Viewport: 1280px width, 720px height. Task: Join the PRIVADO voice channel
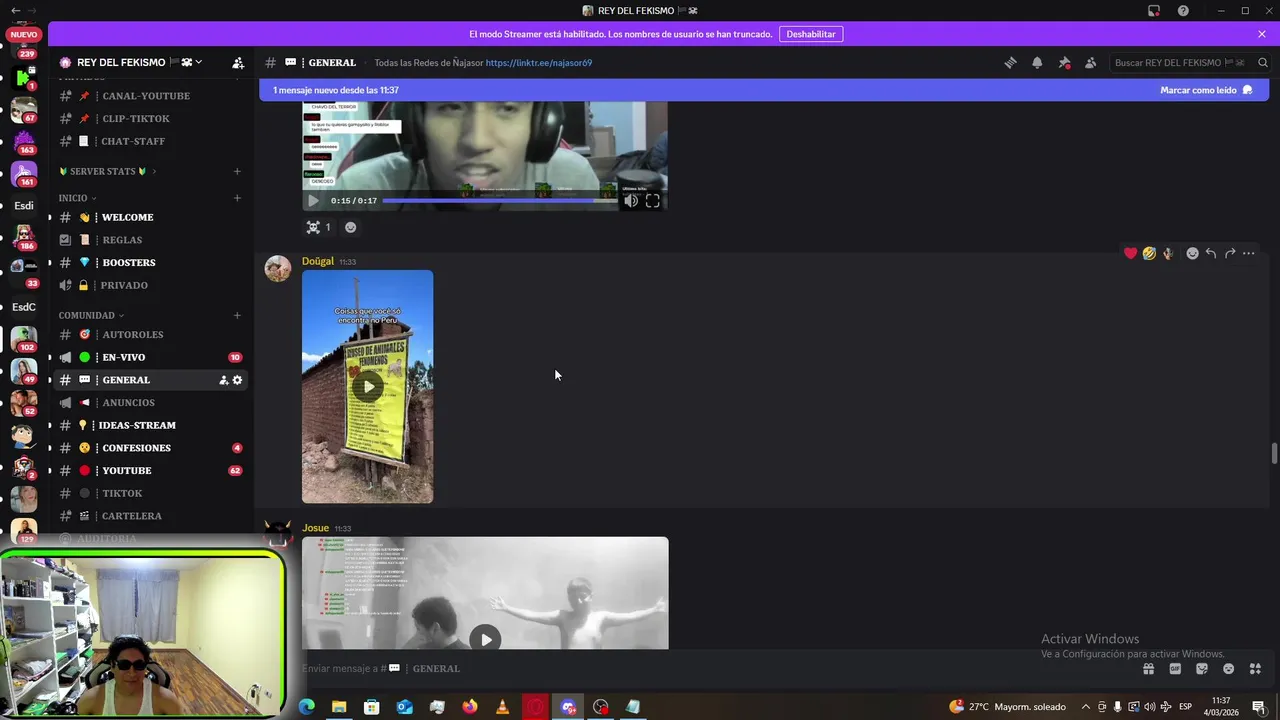(x=150, y=285)
